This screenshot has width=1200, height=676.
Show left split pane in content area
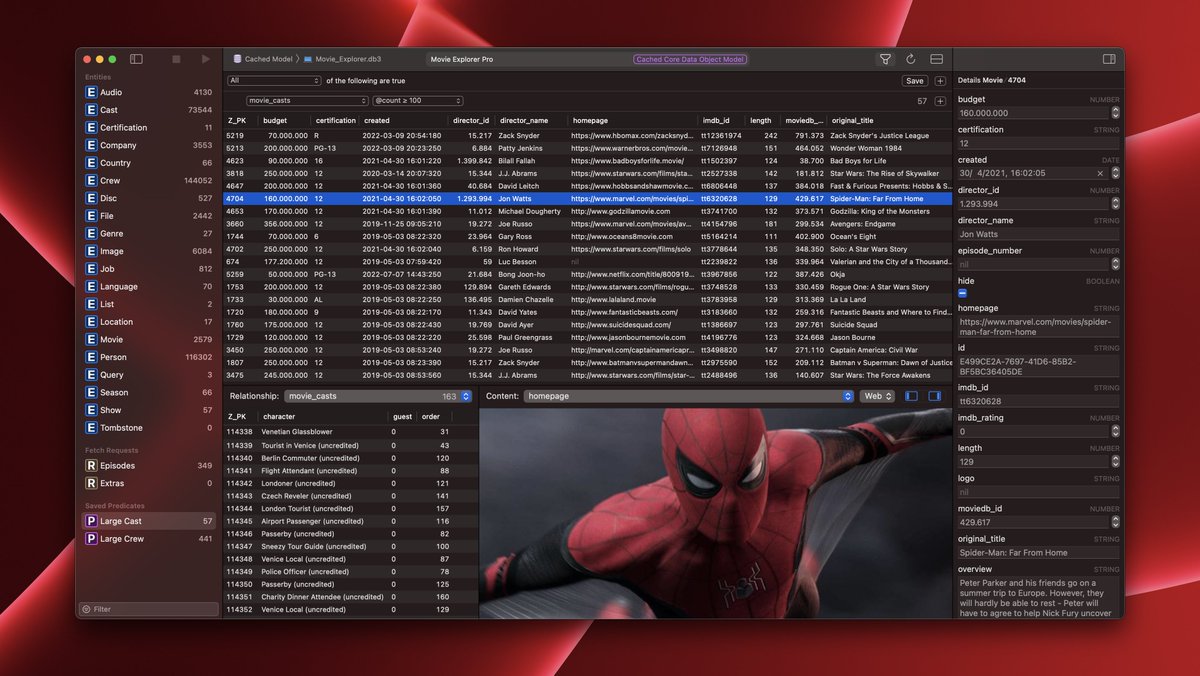(x=911, y=396)
